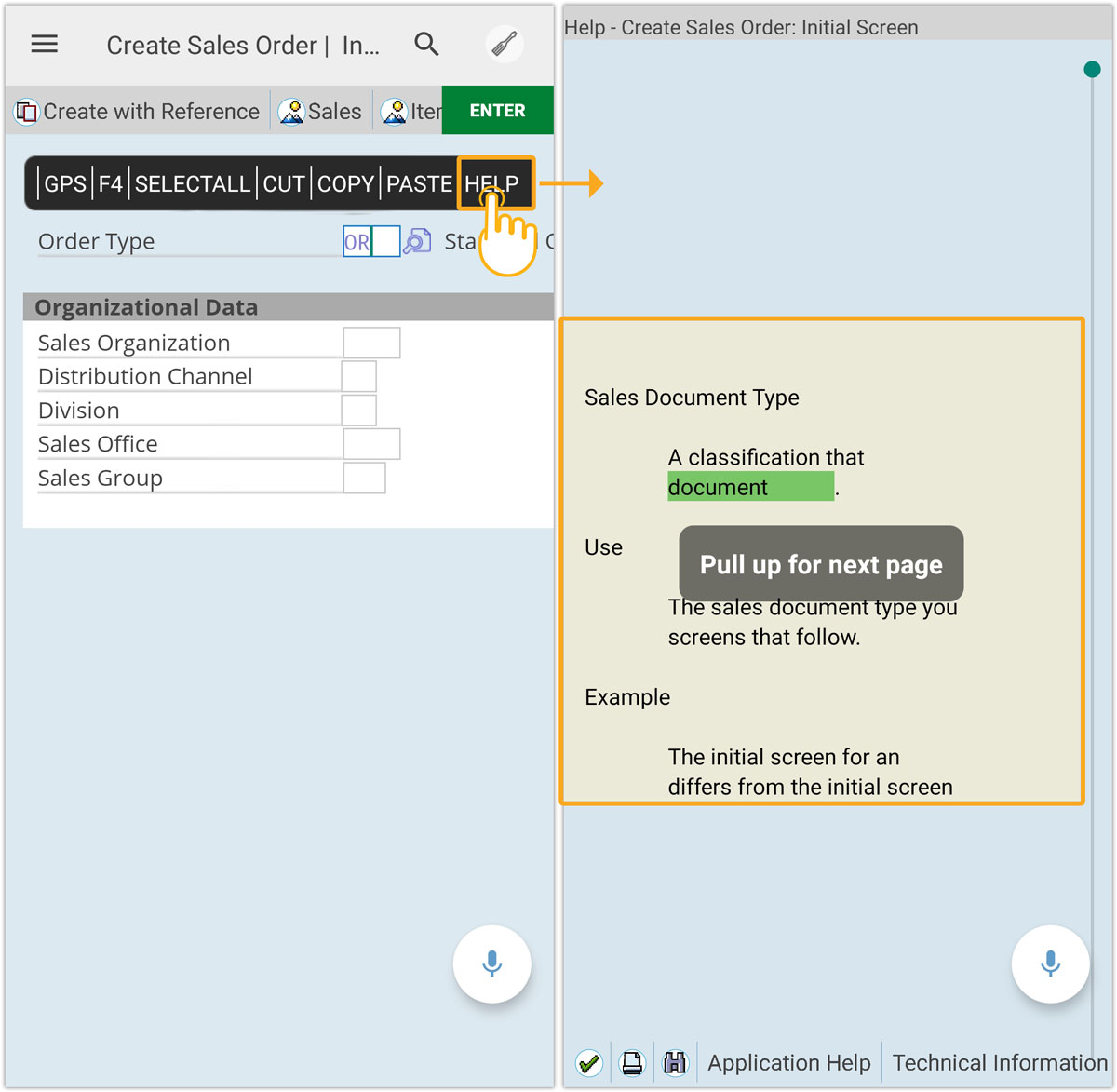The image size is (1117, 1092).
Task: Tap PASTE in the shortcut bar
Action: tap(419, 183)
